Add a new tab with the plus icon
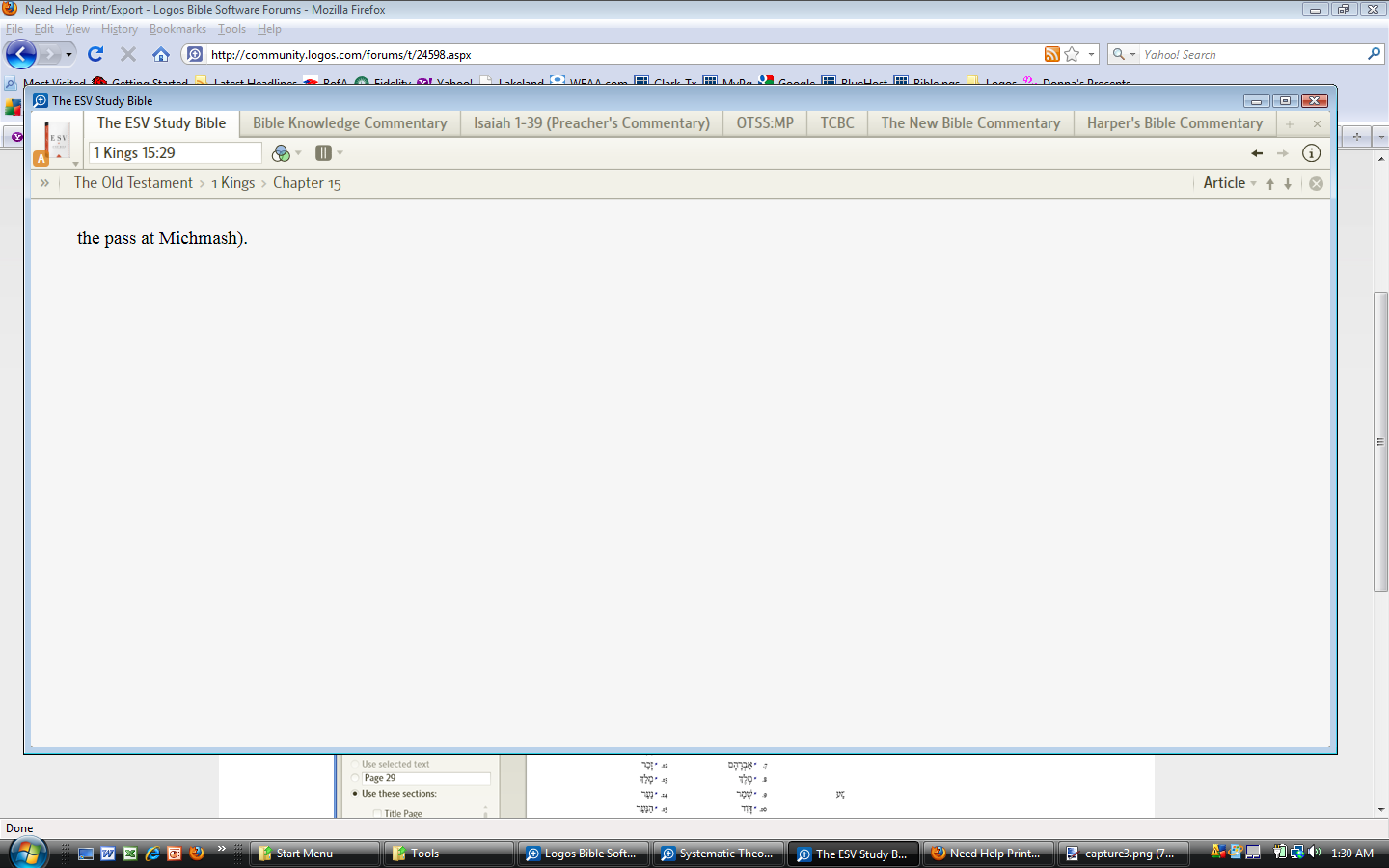The height and width of the screenshot is (868, 1389). 1290,124
